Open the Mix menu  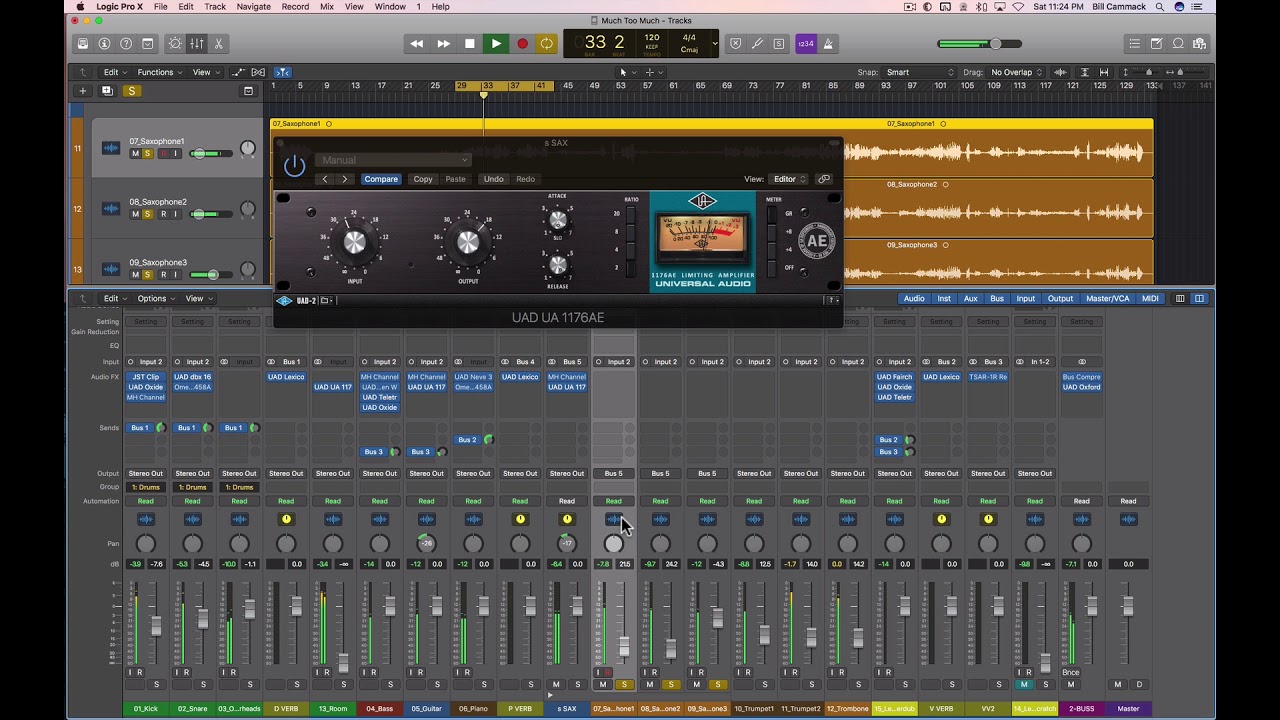point(327,7)
